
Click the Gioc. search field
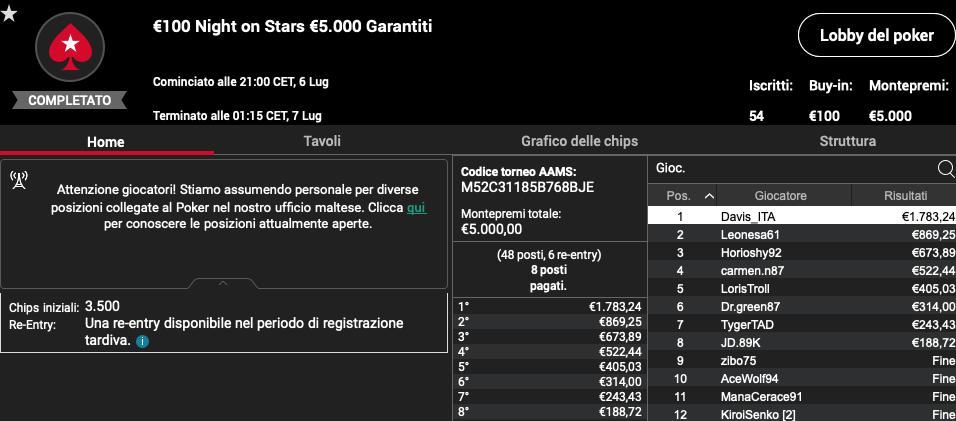coord(793,169)
